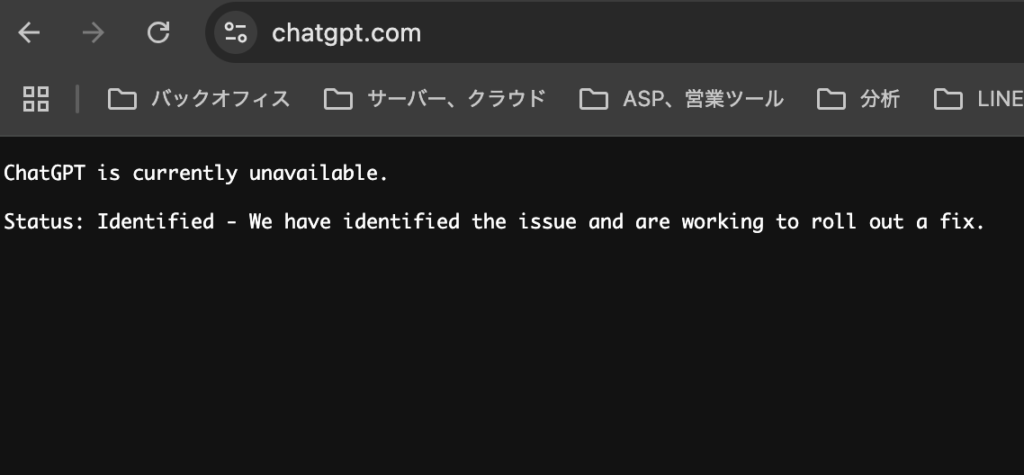Click the folder icon beside LINE
Viewport: 1024px width, 475px height.
(948, 99)
